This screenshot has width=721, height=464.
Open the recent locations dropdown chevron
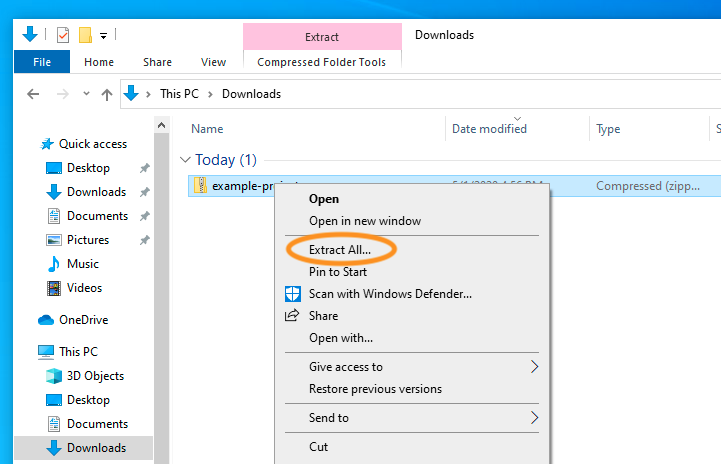click(84, 94)
